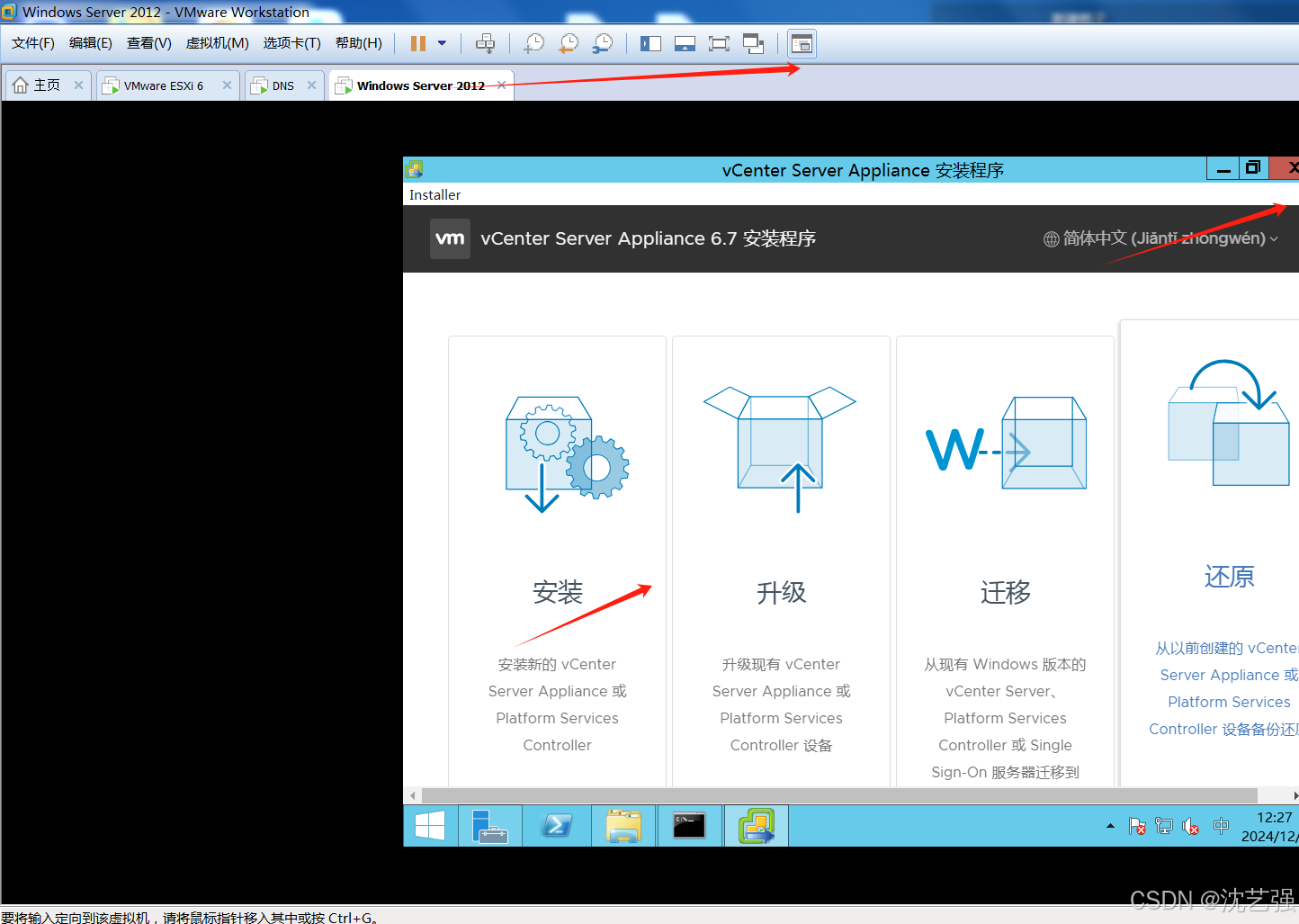Restore down the vCenter installer window
Image resolution: width=1299 pixels, height=924 pixels.
[1253, 168]
